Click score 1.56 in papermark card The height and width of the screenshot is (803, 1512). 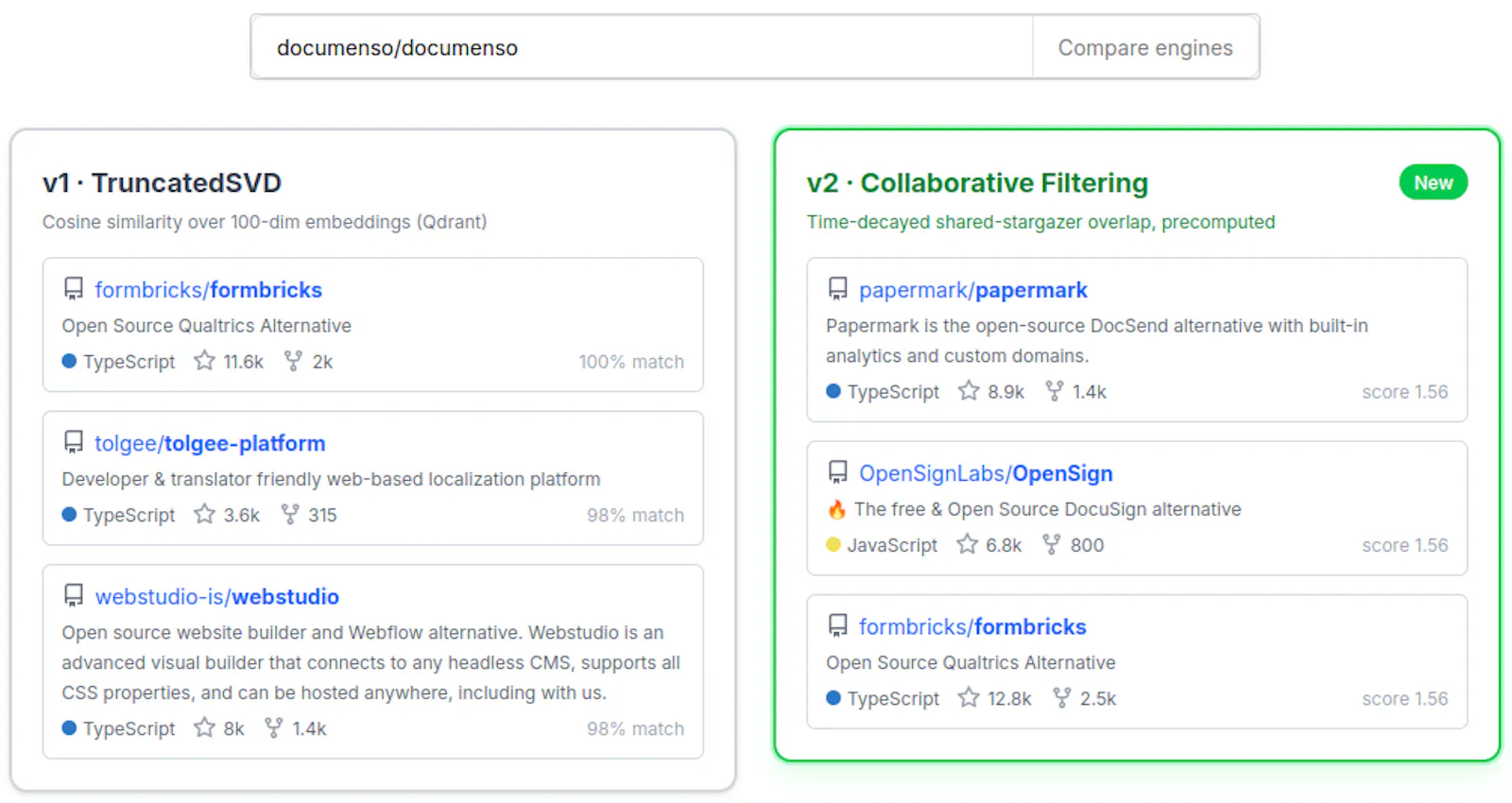coord(1404,392)
